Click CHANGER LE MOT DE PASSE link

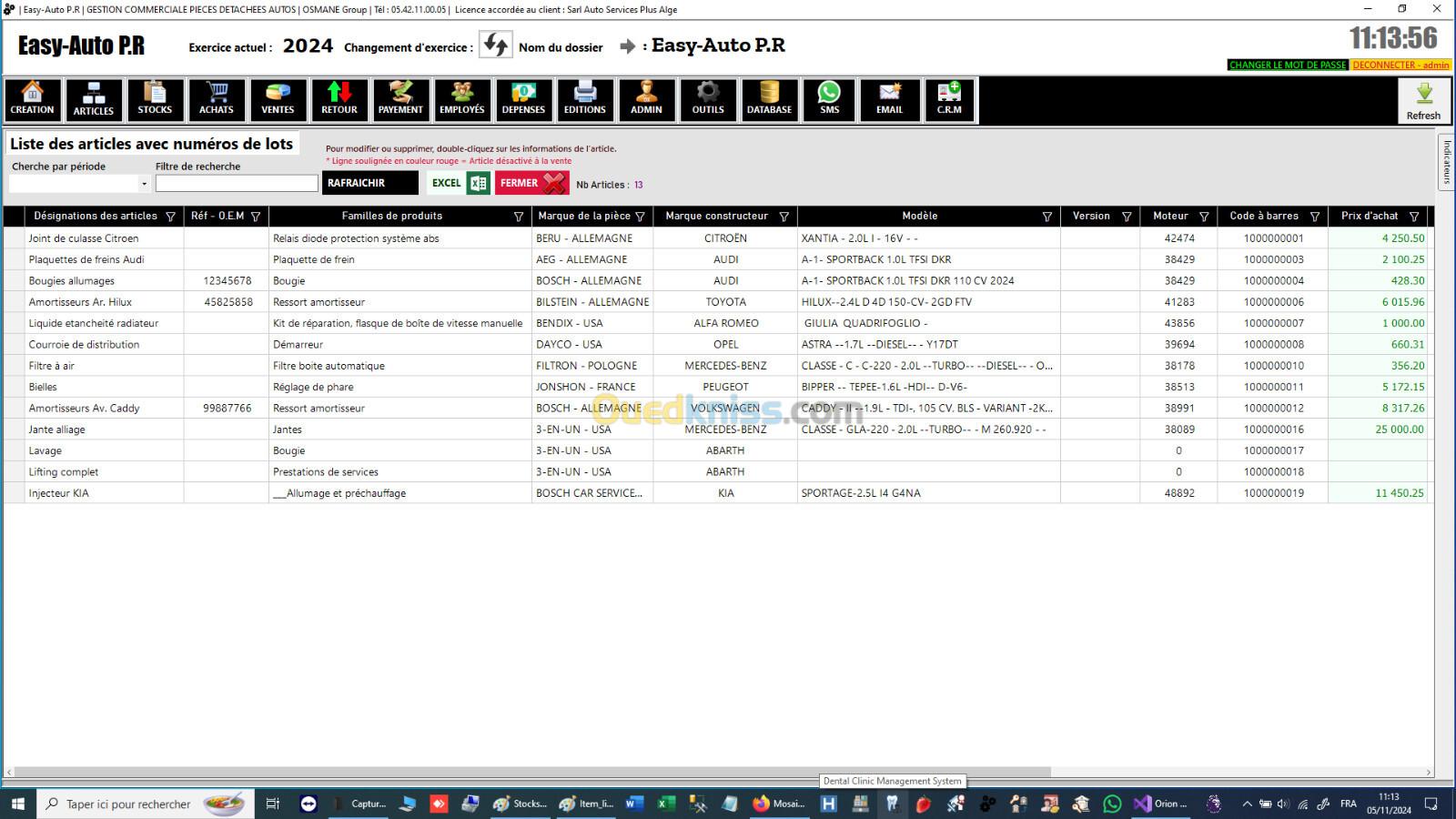click(x=1287, y=65)
